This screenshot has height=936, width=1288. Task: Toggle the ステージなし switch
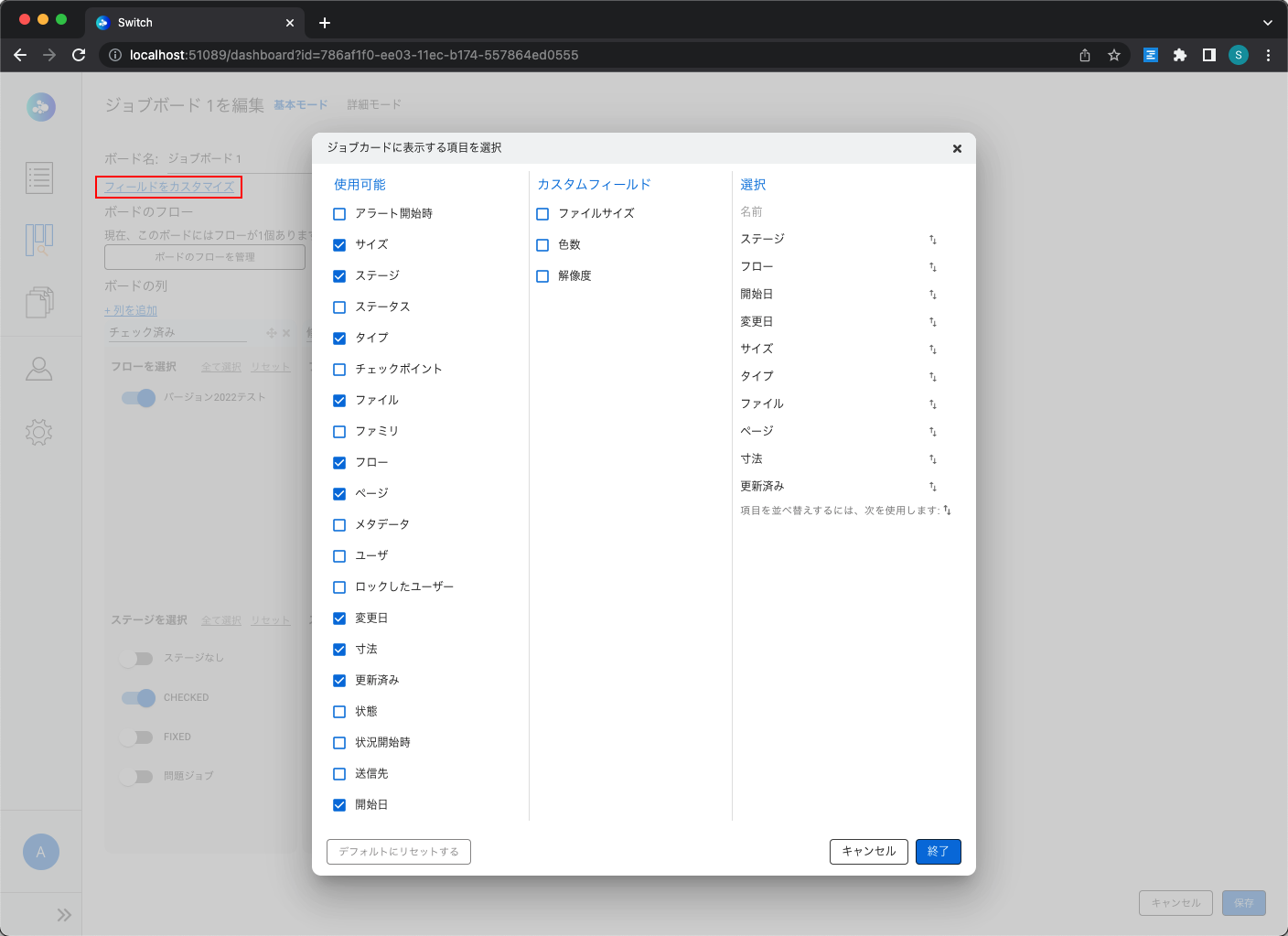(x=136, y=658)
